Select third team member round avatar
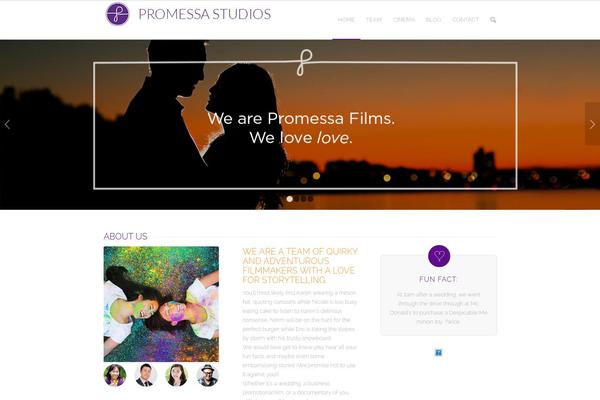 coord(176,375)
